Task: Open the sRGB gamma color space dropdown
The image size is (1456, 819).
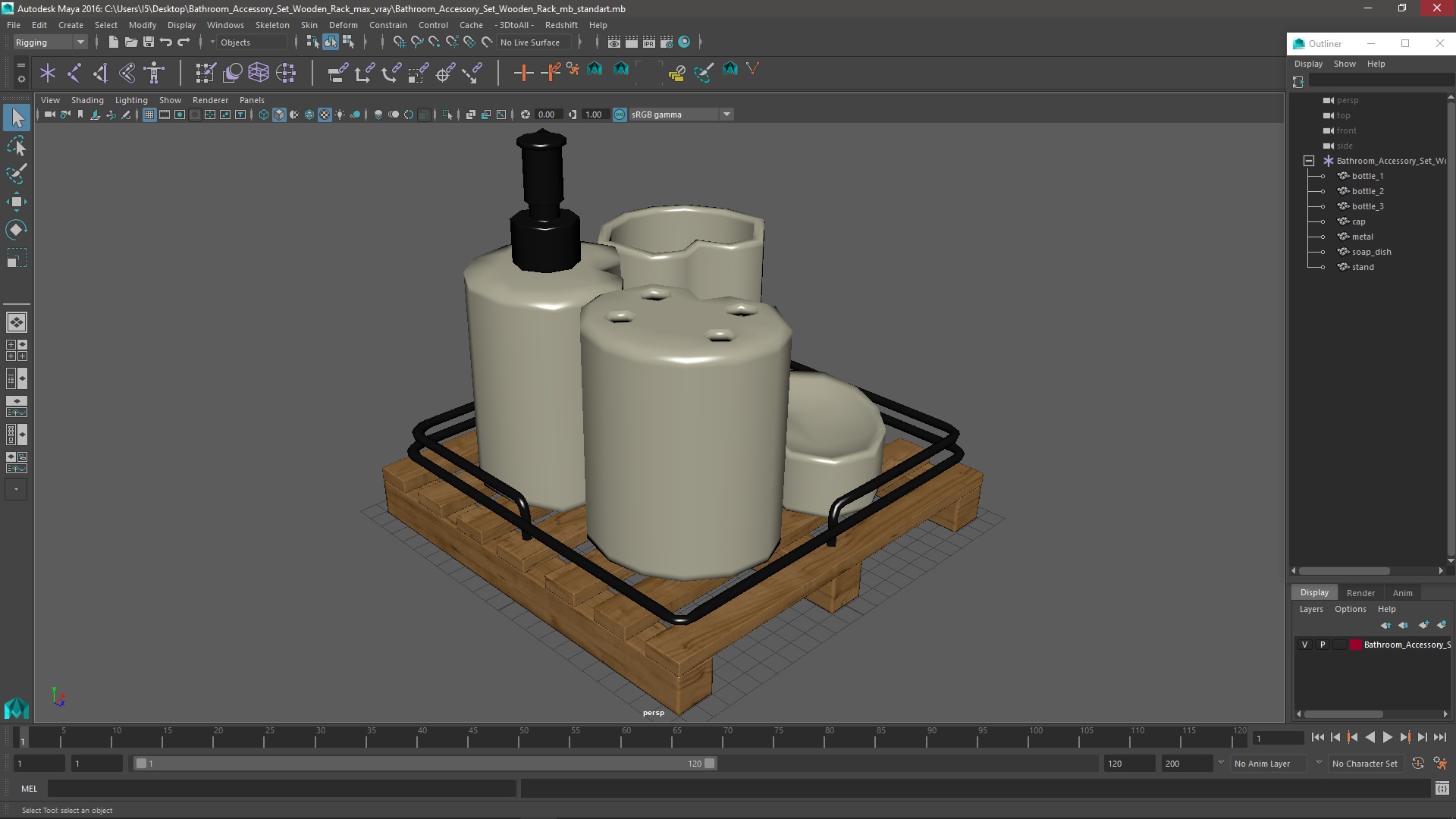Action: click(x=726, y=115)
